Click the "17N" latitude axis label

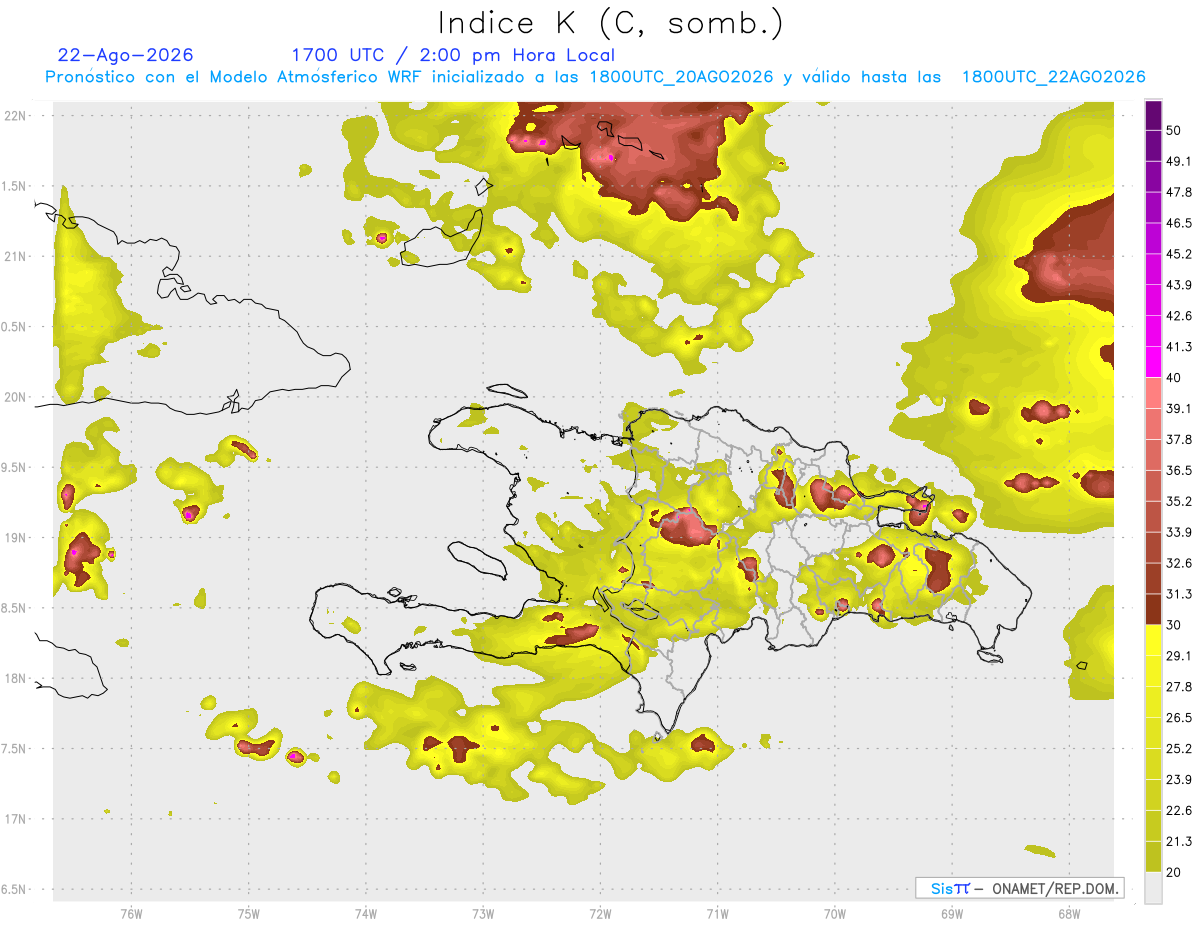click(15, 819)
